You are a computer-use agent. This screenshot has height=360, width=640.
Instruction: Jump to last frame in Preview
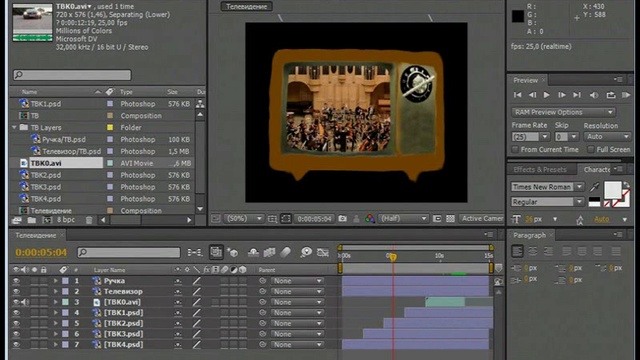pyautogui.click(x=577, y=95)
